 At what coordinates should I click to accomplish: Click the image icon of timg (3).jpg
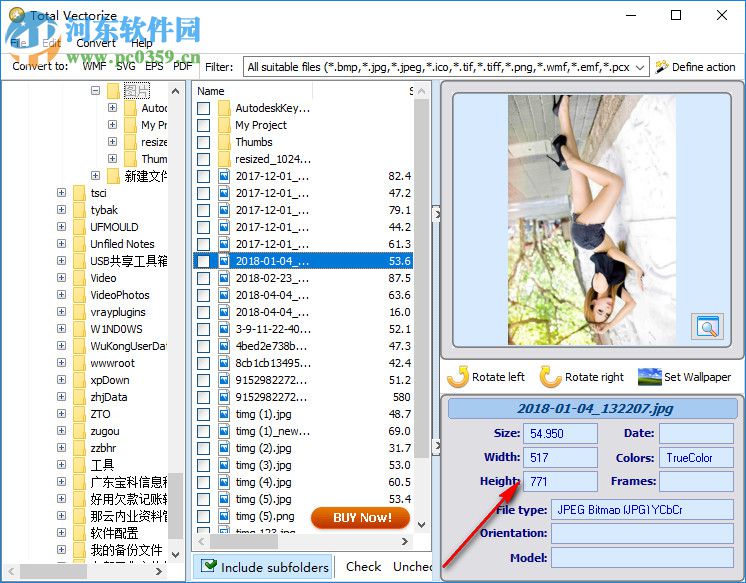(224, 465)
